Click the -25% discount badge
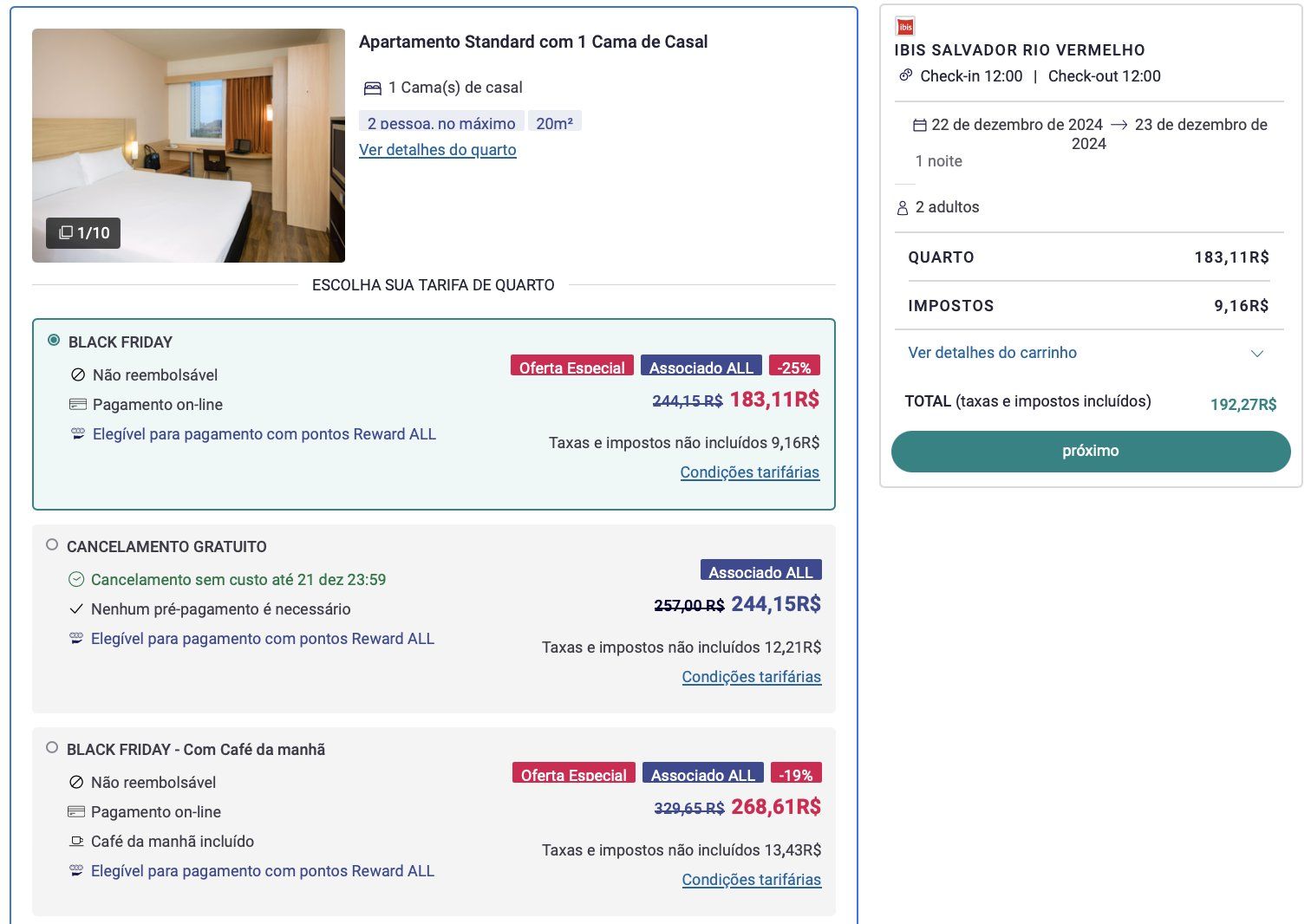Screen dimensions: 1311x924 click(x=794, y=366)
